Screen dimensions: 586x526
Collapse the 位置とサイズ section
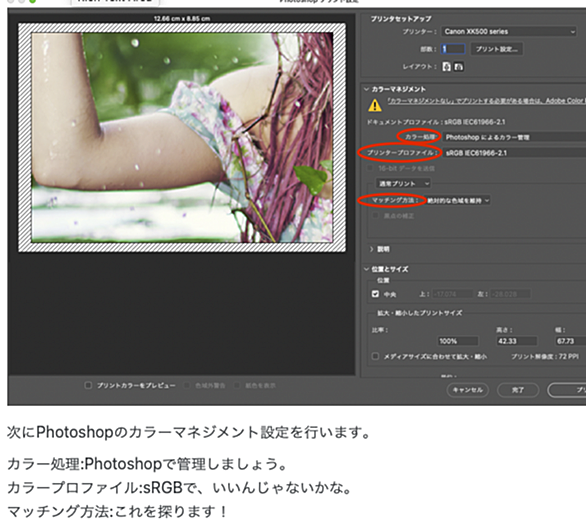[366, 269]
